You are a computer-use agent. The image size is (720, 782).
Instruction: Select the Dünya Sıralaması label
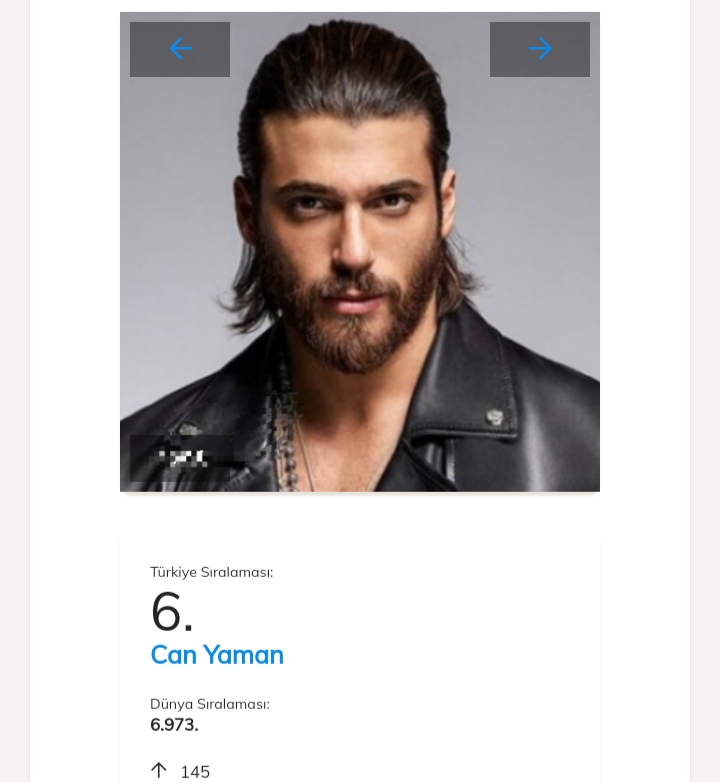tap(210, 704)
